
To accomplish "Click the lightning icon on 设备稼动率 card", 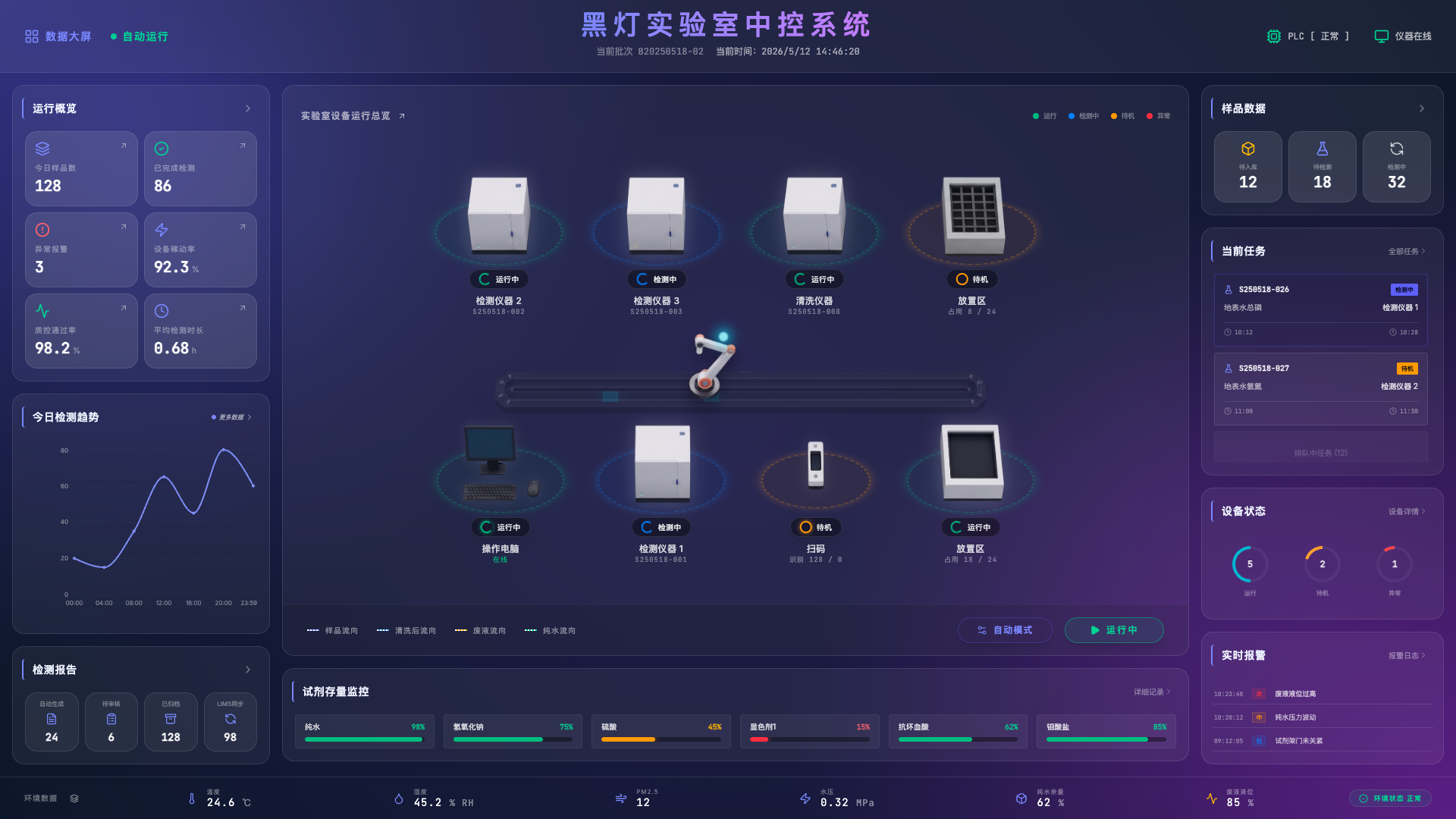I will 162,230.
